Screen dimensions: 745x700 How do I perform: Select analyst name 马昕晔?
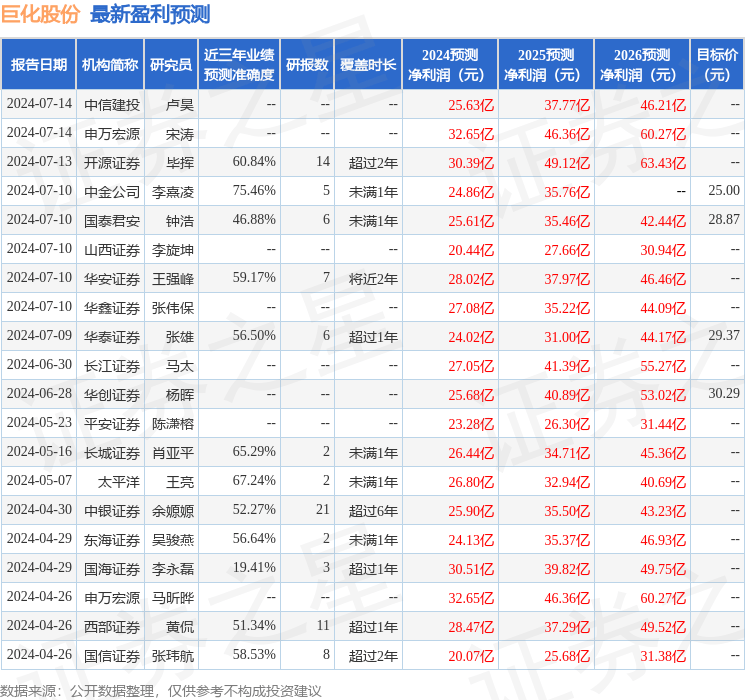click(x=173, y=598)
